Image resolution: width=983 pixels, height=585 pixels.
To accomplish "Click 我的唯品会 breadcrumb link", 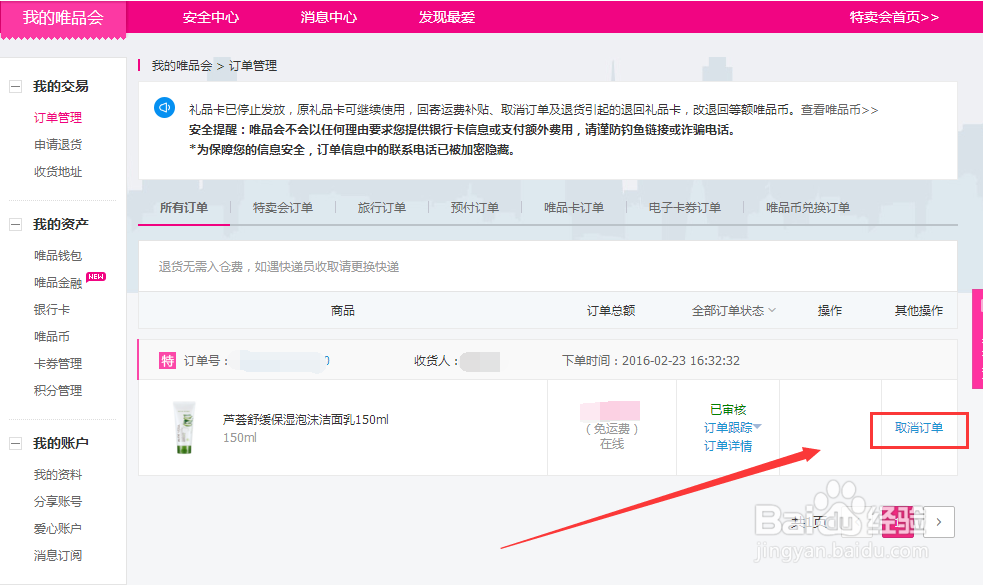I will click(182, 66).
